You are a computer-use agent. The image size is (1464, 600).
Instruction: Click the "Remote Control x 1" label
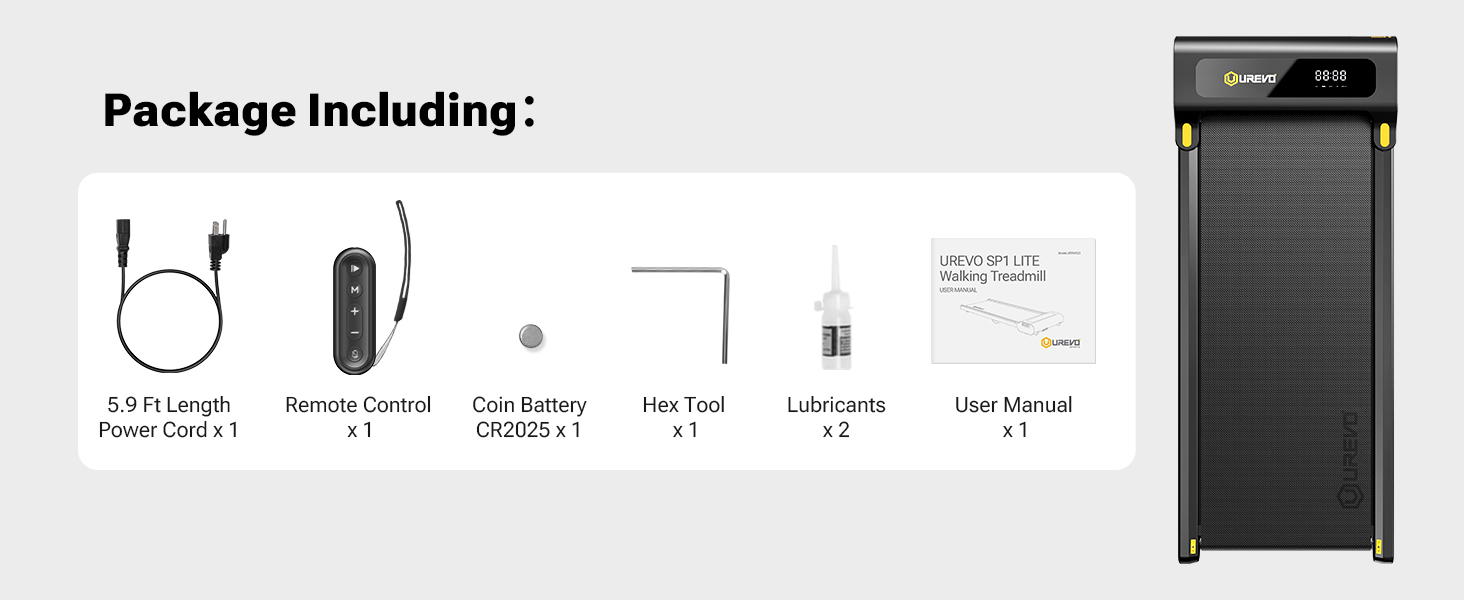pos(358,417)
